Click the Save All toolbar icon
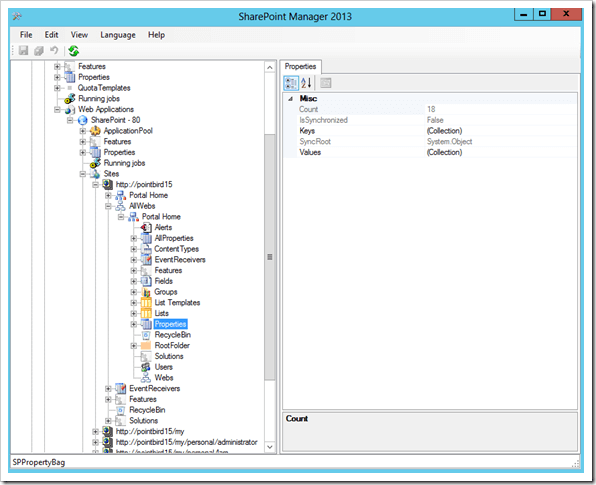The image size is (596, 485). coord(39,50)
